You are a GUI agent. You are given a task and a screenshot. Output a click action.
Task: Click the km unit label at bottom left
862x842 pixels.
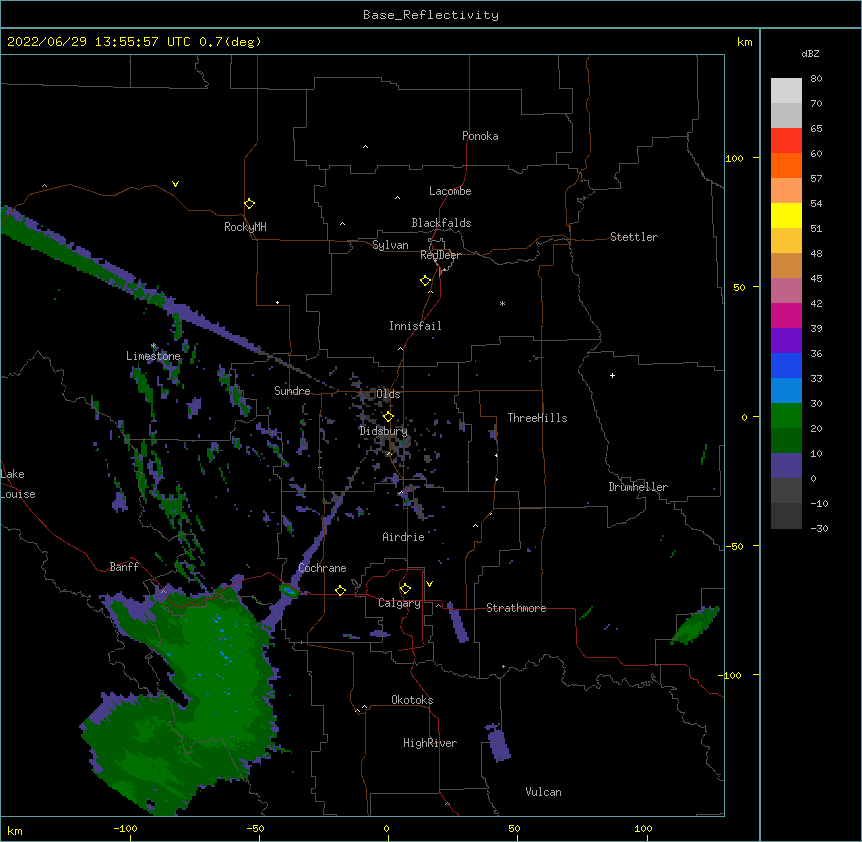(15, 830)
